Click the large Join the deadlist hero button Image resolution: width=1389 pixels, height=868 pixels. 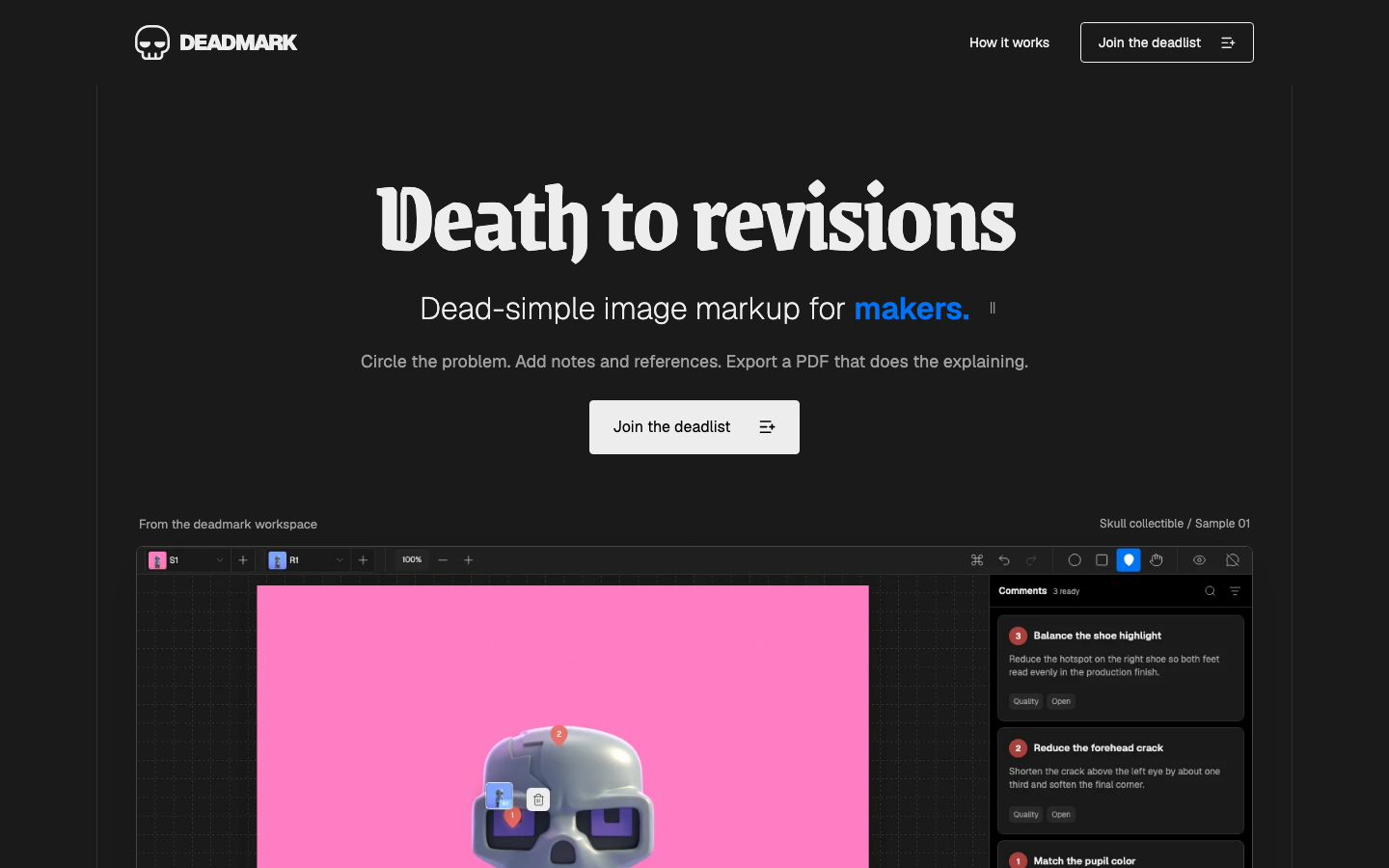pos(694,427)
